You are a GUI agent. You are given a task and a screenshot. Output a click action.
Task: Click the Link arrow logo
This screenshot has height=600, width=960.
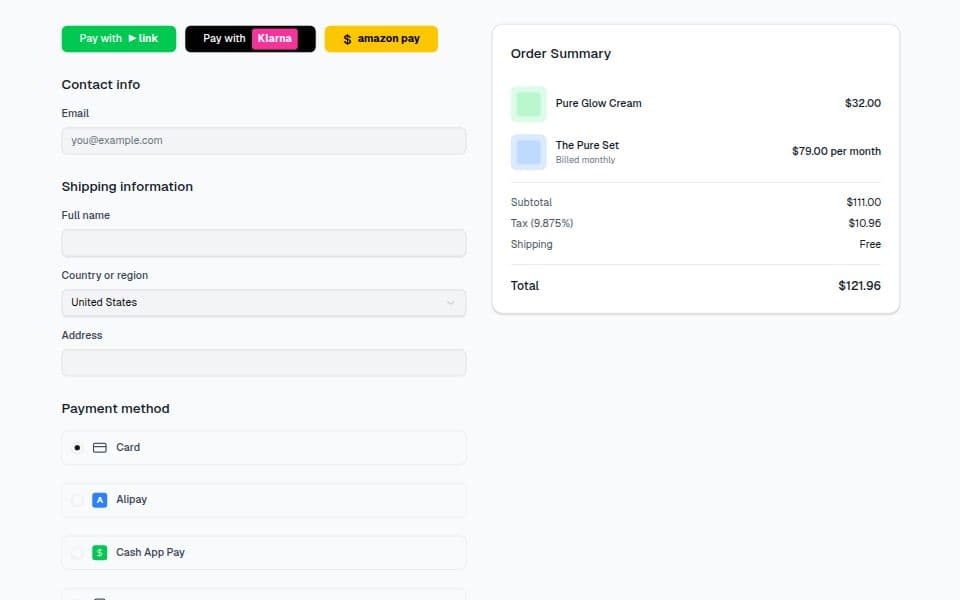[130, 38]
